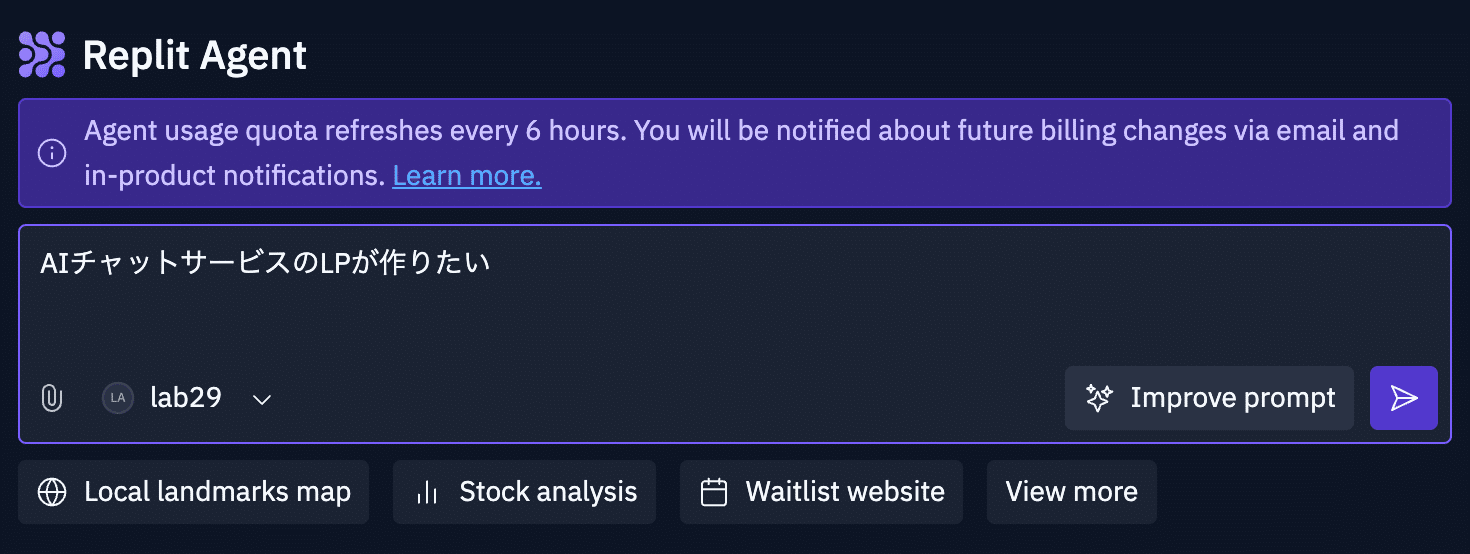Click the LA avatar badge
The image size is (1470, 554).
click(x=118, y=398)
